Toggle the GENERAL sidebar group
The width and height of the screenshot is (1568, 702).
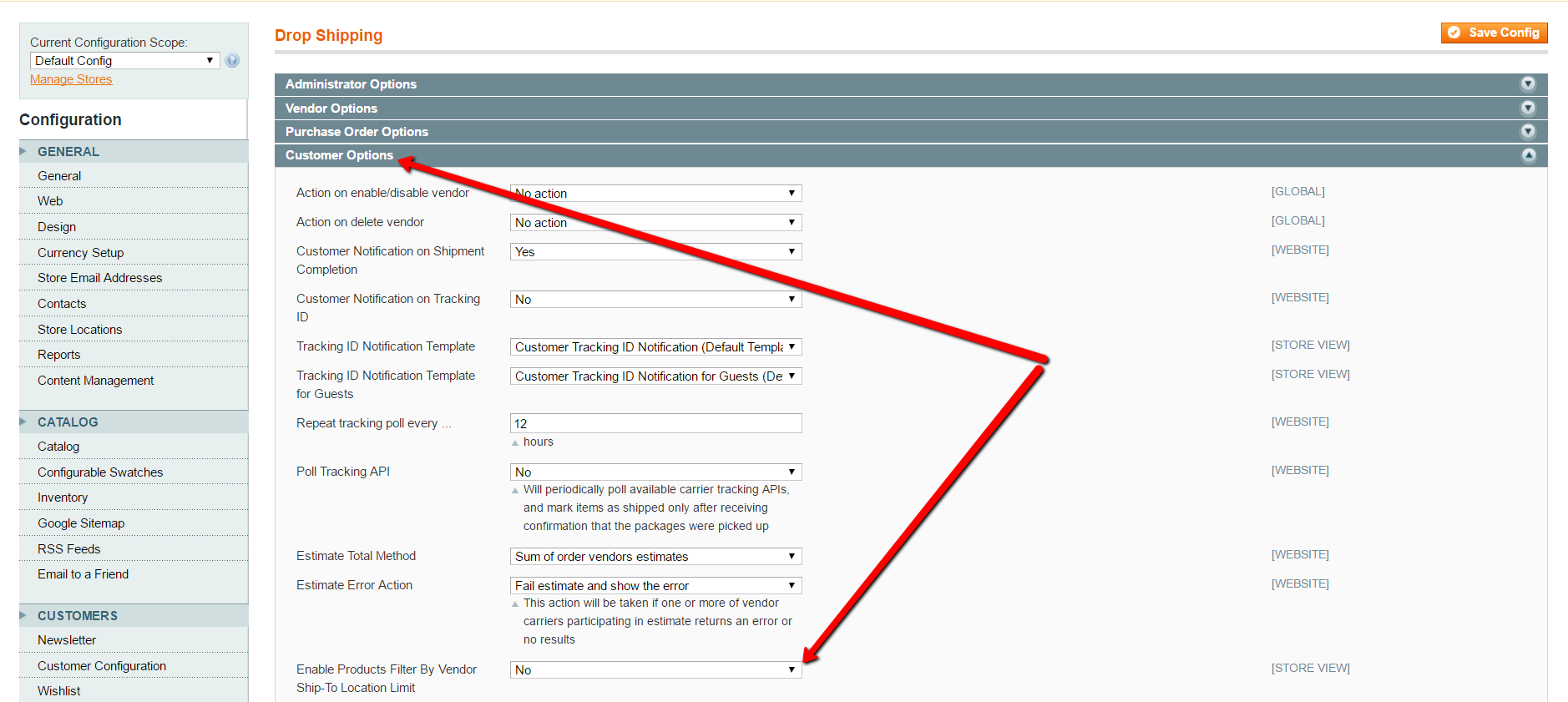(134, 151)
